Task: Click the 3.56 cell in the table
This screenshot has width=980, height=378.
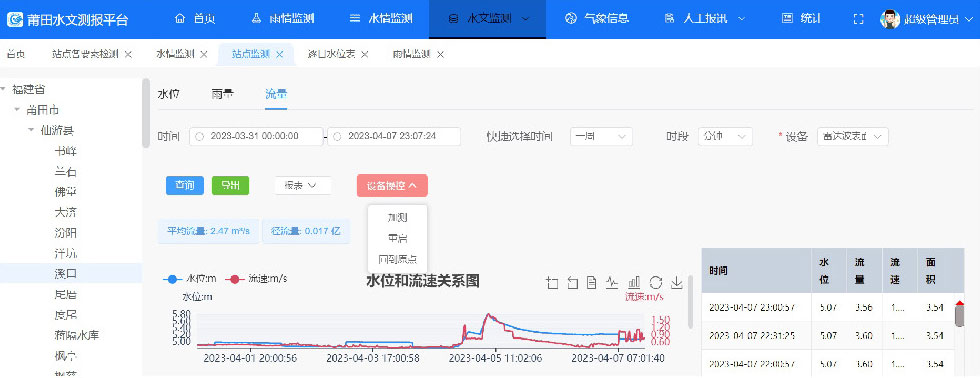Action: click(x=864, y=307)
